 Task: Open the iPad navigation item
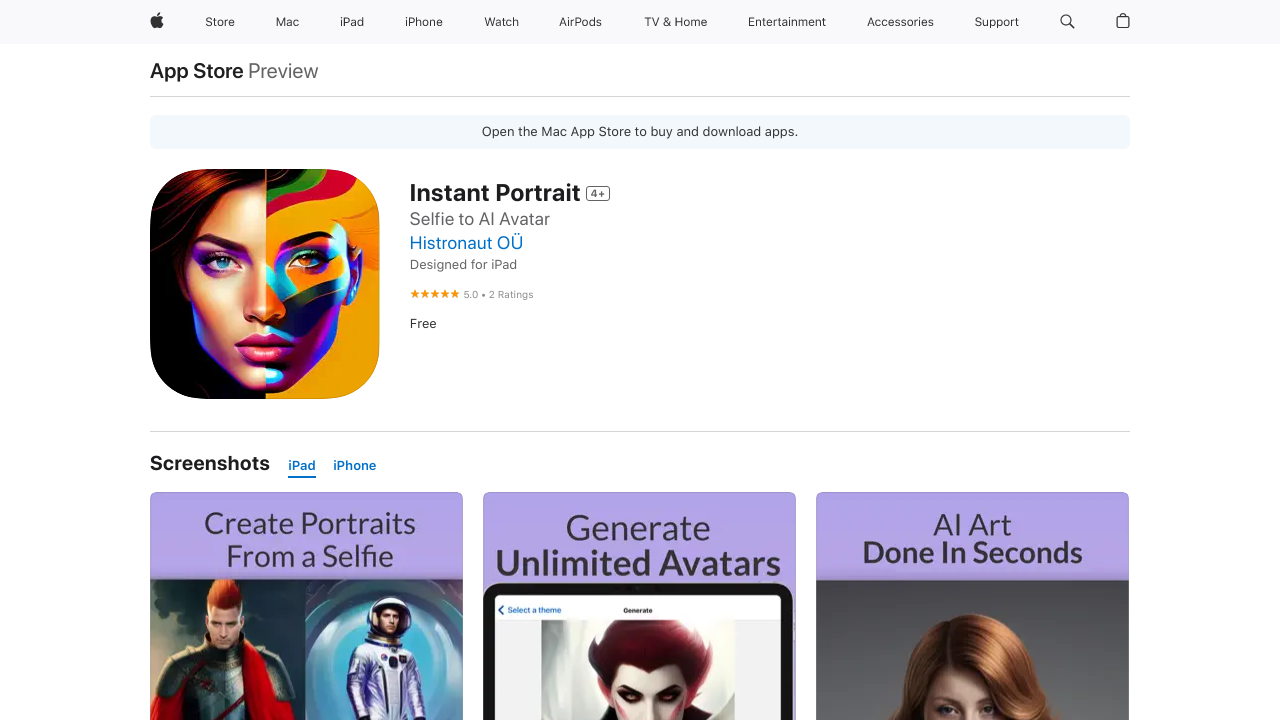[352, 22]
